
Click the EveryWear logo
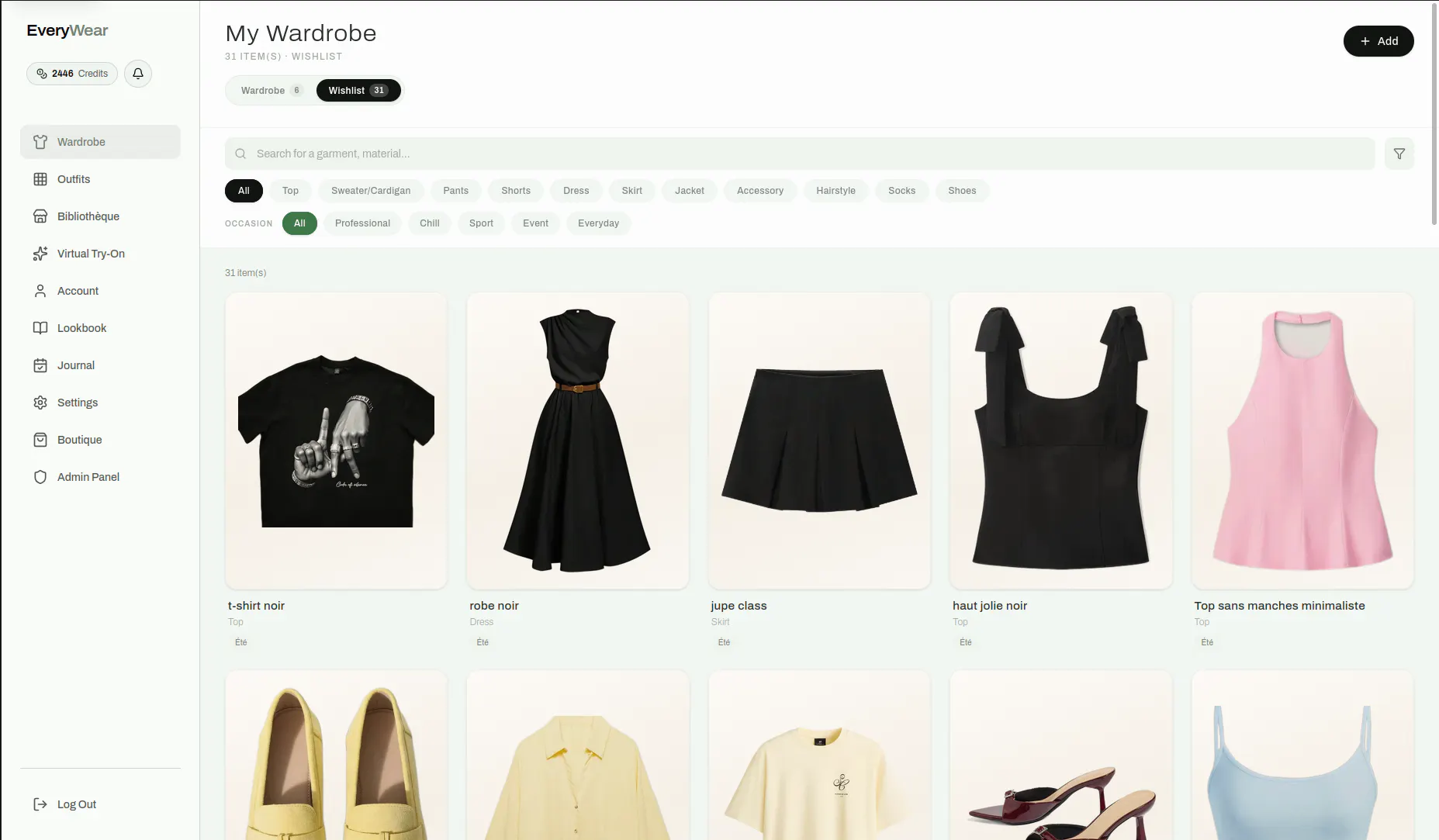[67, 30]
